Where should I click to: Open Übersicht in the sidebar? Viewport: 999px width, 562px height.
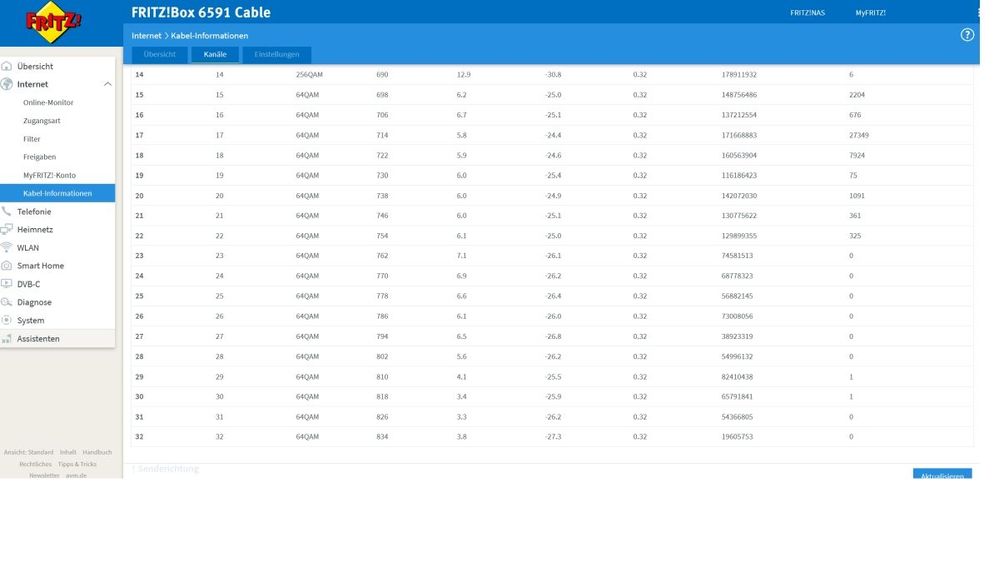(x=35, y=66)
